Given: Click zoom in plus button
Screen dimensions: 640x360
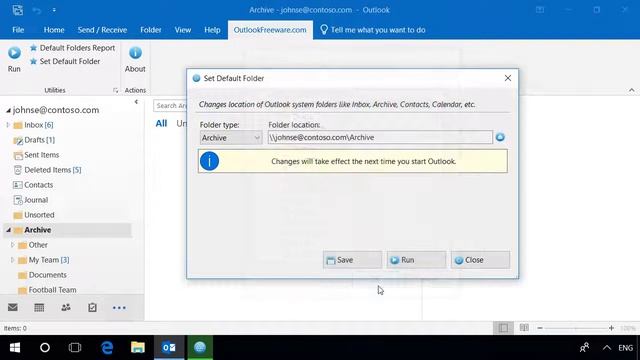Looking at the screenshot, I should point(611,328).
